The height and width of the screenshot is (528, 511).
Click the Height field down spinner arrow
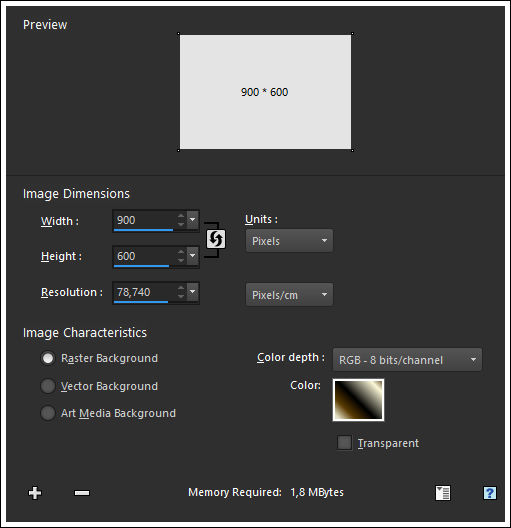tap(181, 260)
